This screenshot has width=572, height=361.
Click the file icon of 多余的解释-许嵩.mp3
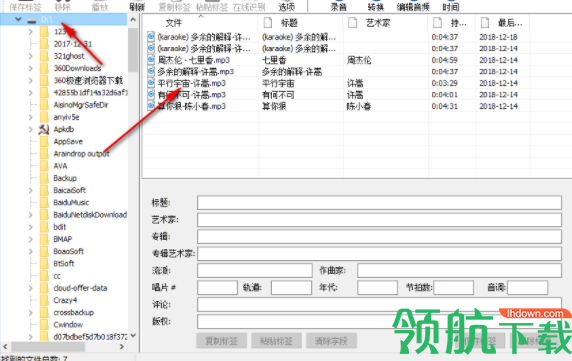pos(151,71)
